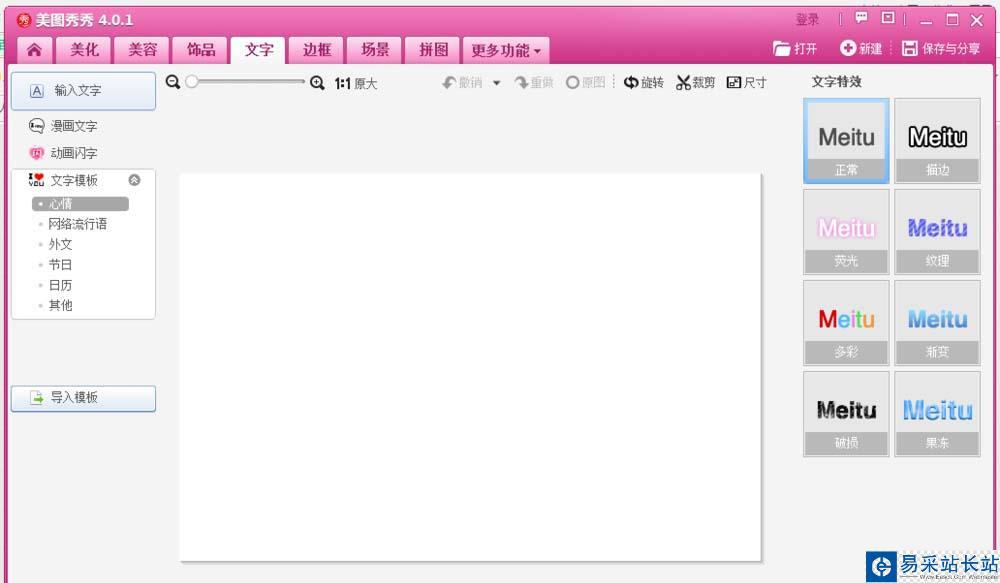The image size is (1000, 583).
Task: Switch to the 美容 tab
Action: point(142,50)
